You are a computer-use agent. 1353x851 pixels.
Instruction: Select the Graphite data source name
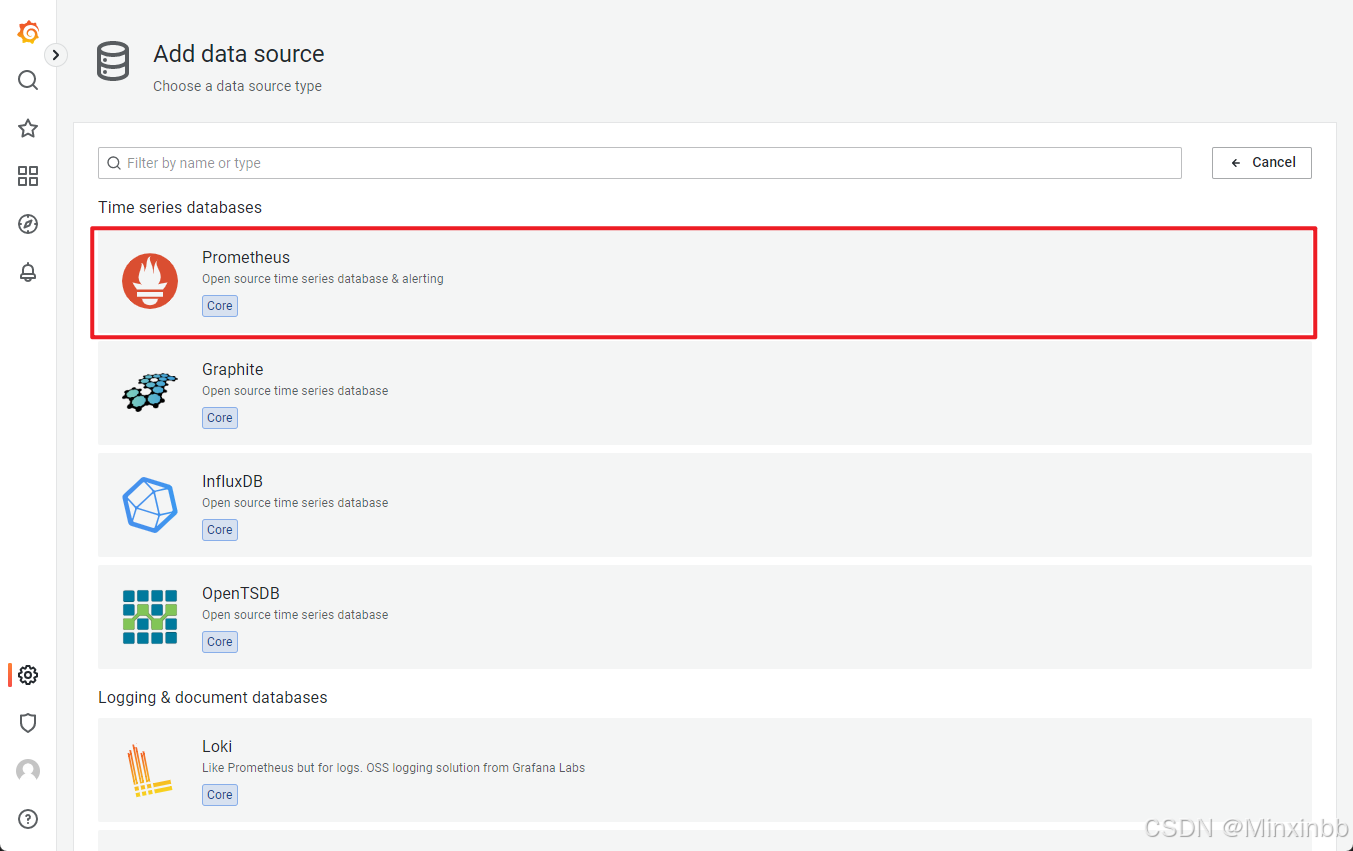pos(233,369)
